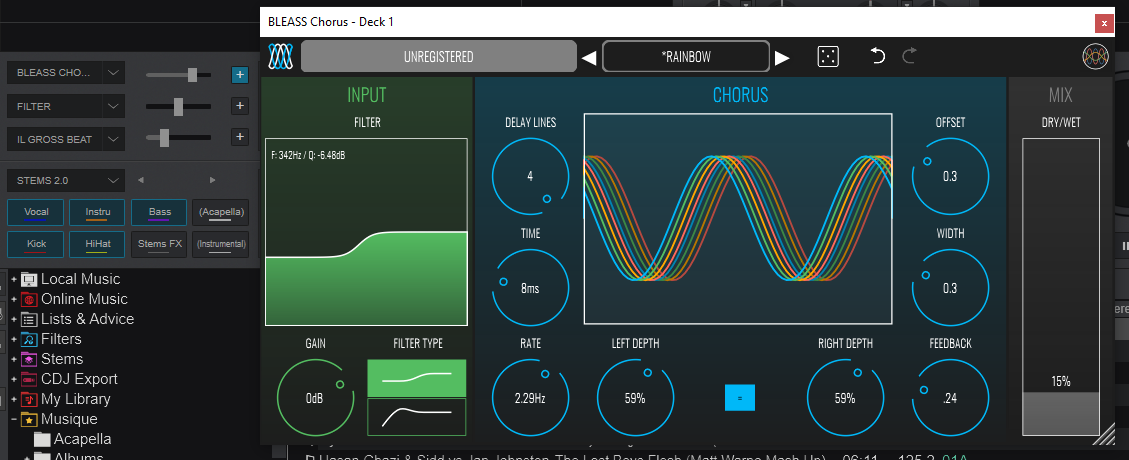Click the Feedback .24 knob
This screenshot has width=1129, height=460.
point(950,398)
